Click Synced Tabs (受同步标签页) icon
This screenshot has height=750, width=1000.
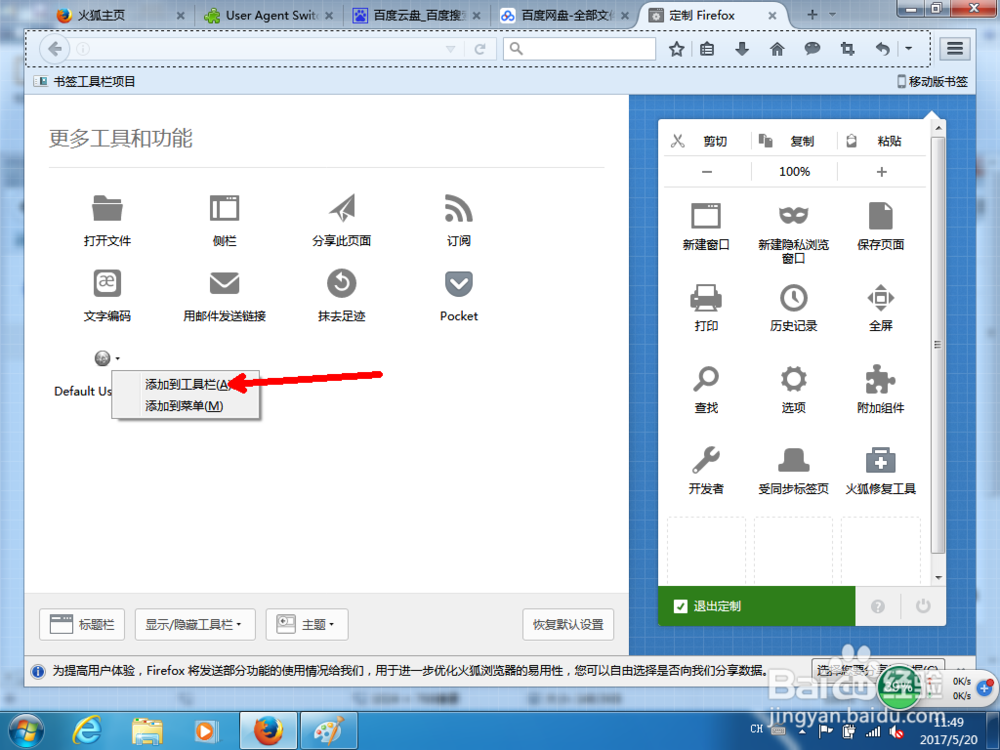pos(793,459)
